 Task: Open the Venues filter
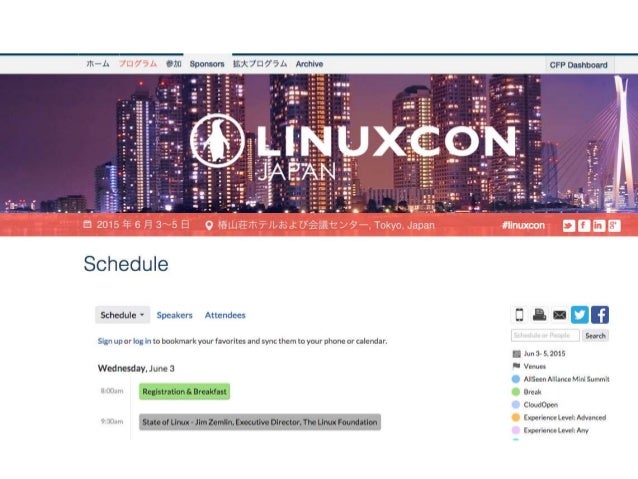(535, 366)
